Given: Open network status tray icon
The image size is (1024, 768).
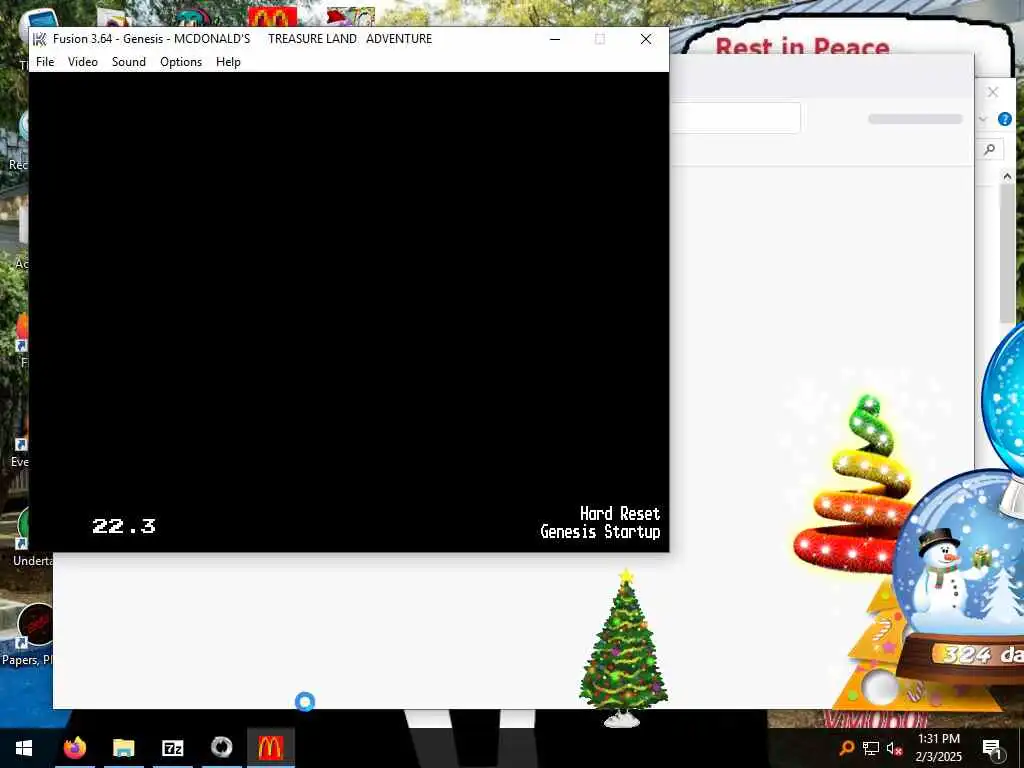Looking at the screenshot, I should coord(871,748).
